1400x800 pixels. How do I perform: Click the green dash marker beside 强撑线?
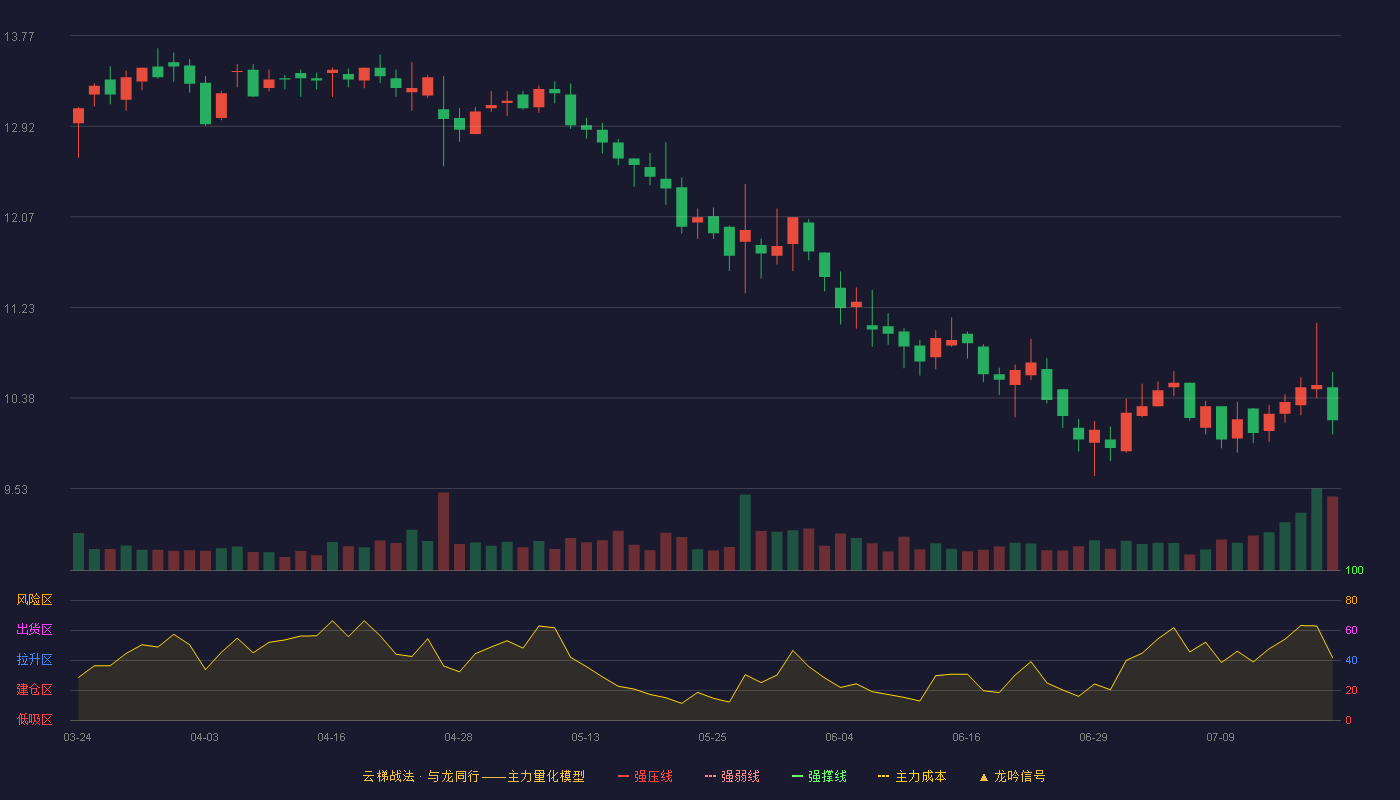pos(797,777)
